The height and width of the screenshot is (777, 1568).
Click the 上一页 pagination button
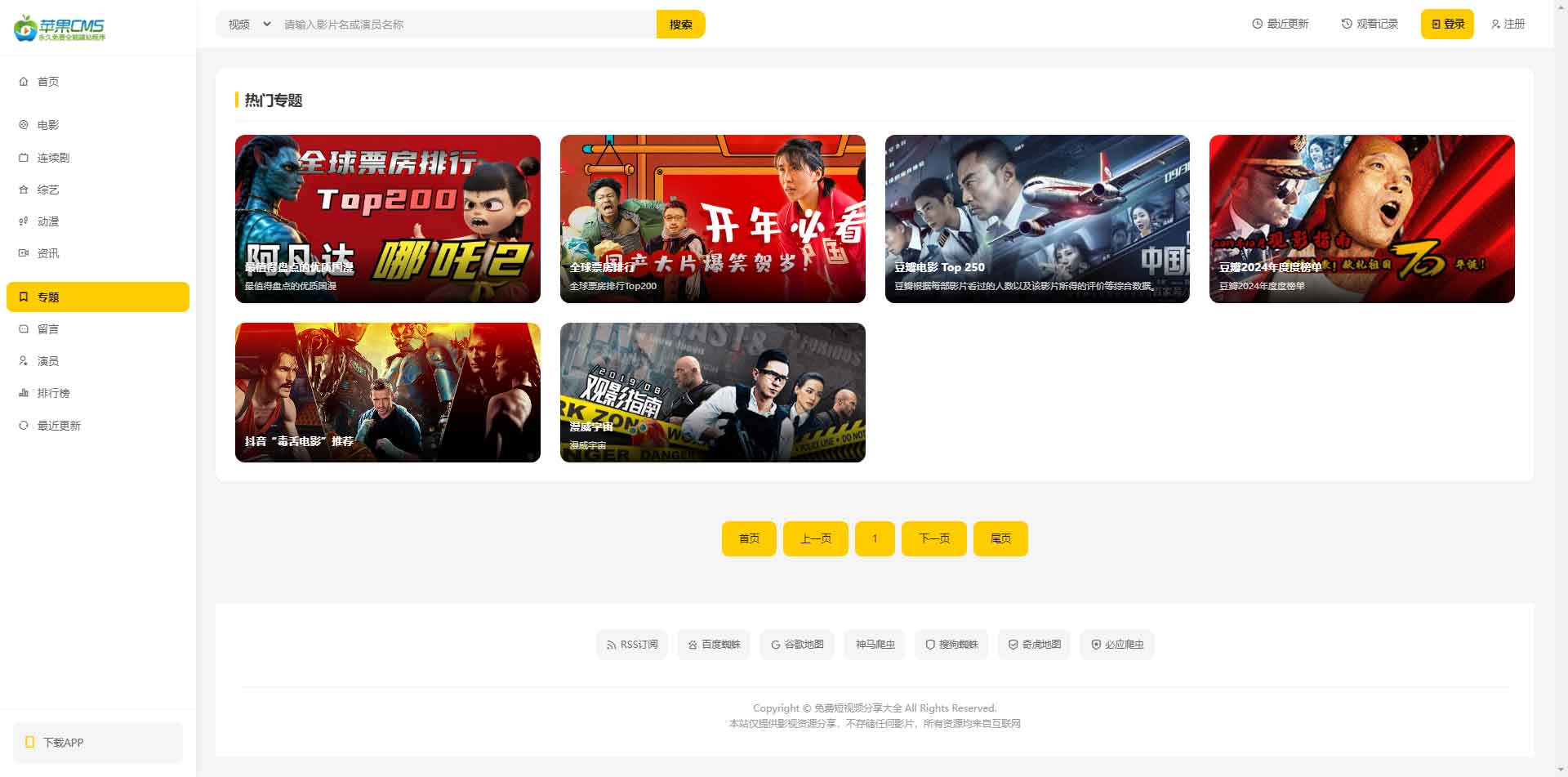point(816,538)
